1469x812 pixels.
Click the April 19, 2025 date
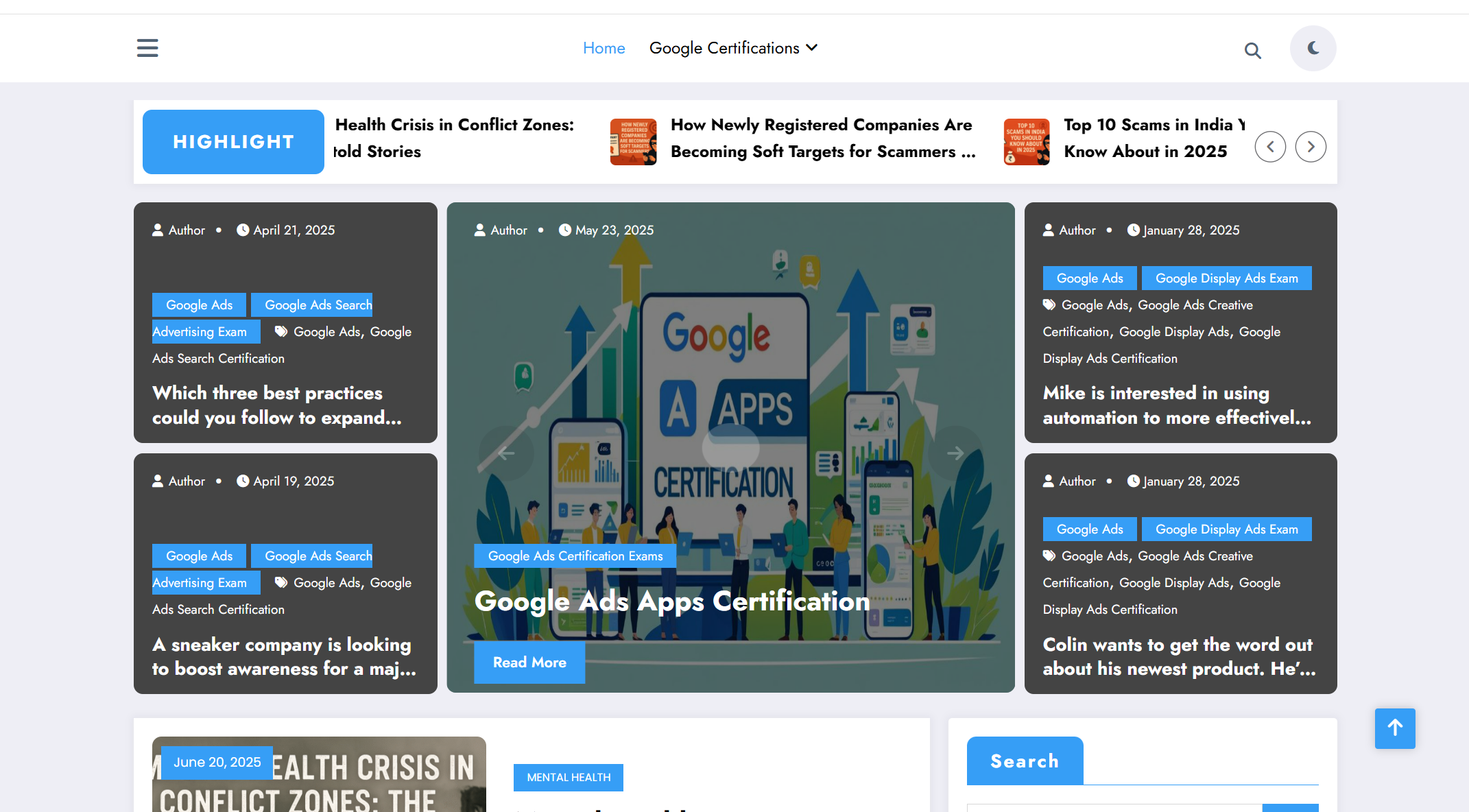click(x=286, y=481)
